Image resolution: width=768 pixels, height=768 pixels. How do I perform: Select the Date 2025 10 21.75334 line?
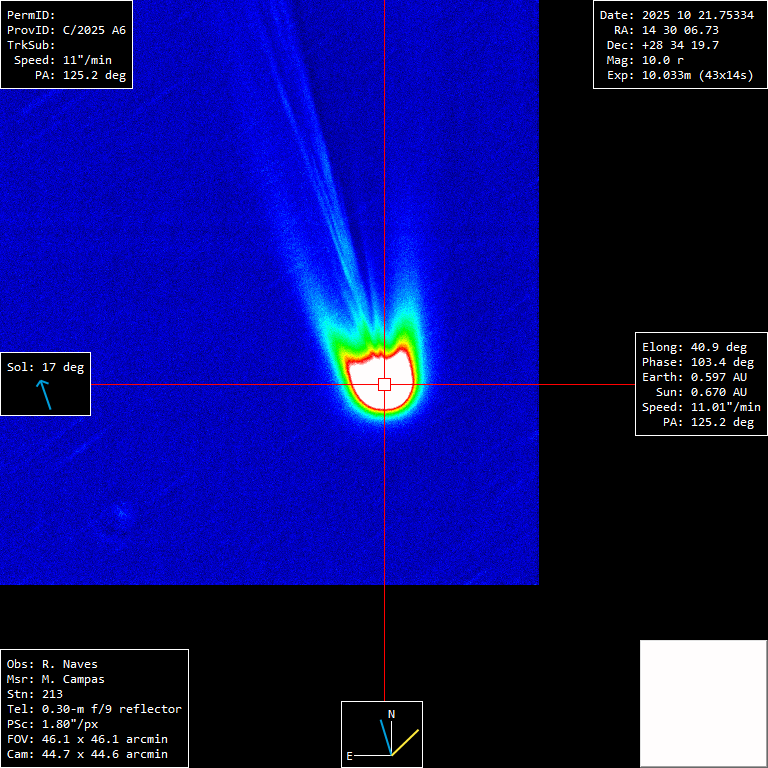[x=676, y=15]
